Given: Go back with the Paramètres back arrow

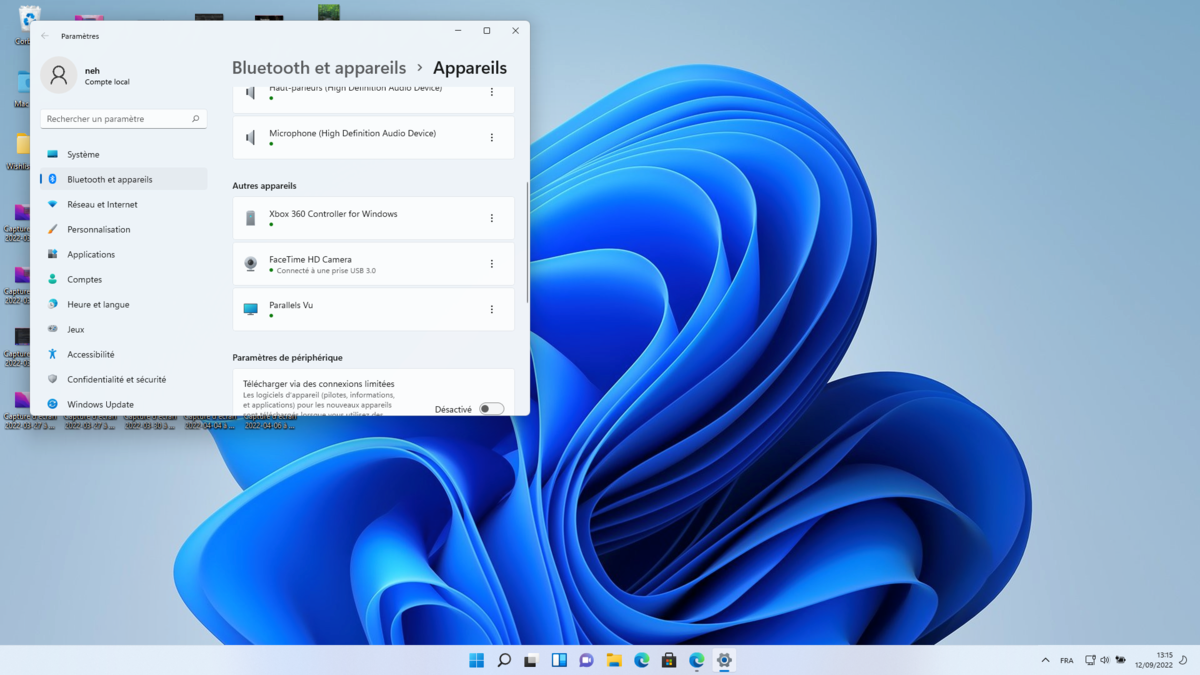Looking at the screenshot, I should coord(45,36).
